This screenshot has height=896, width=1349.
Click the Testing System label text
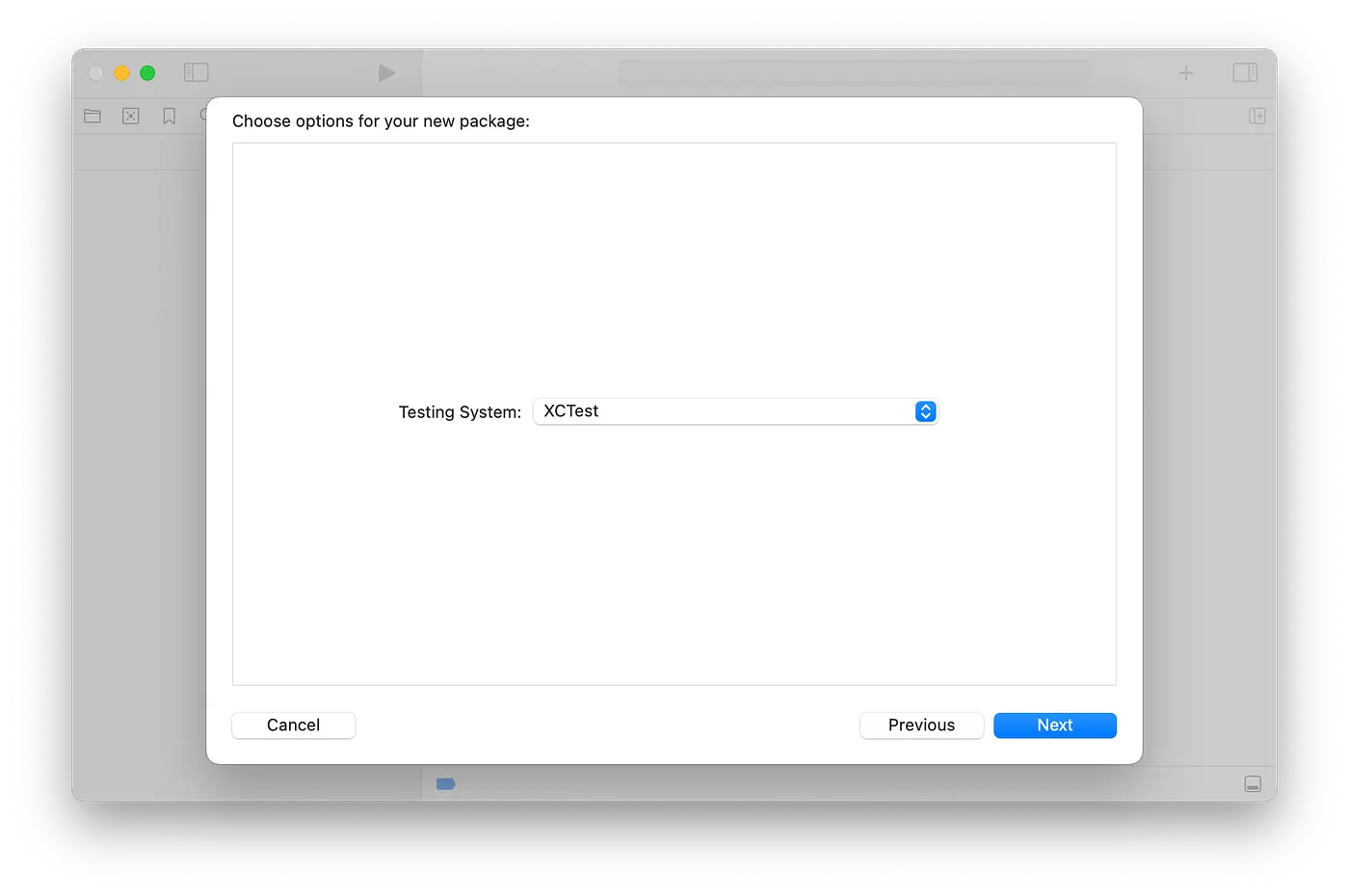[460, 412]
